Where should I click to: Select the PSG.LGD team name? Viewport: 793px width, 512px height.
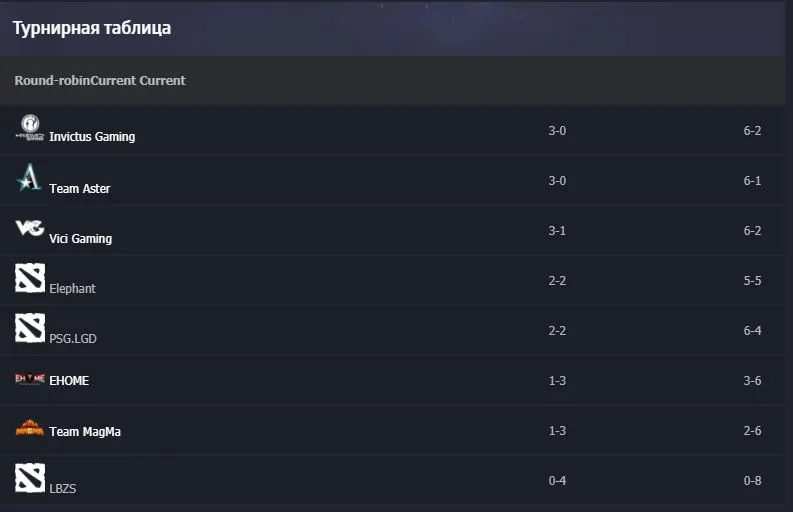pos(73,338)
